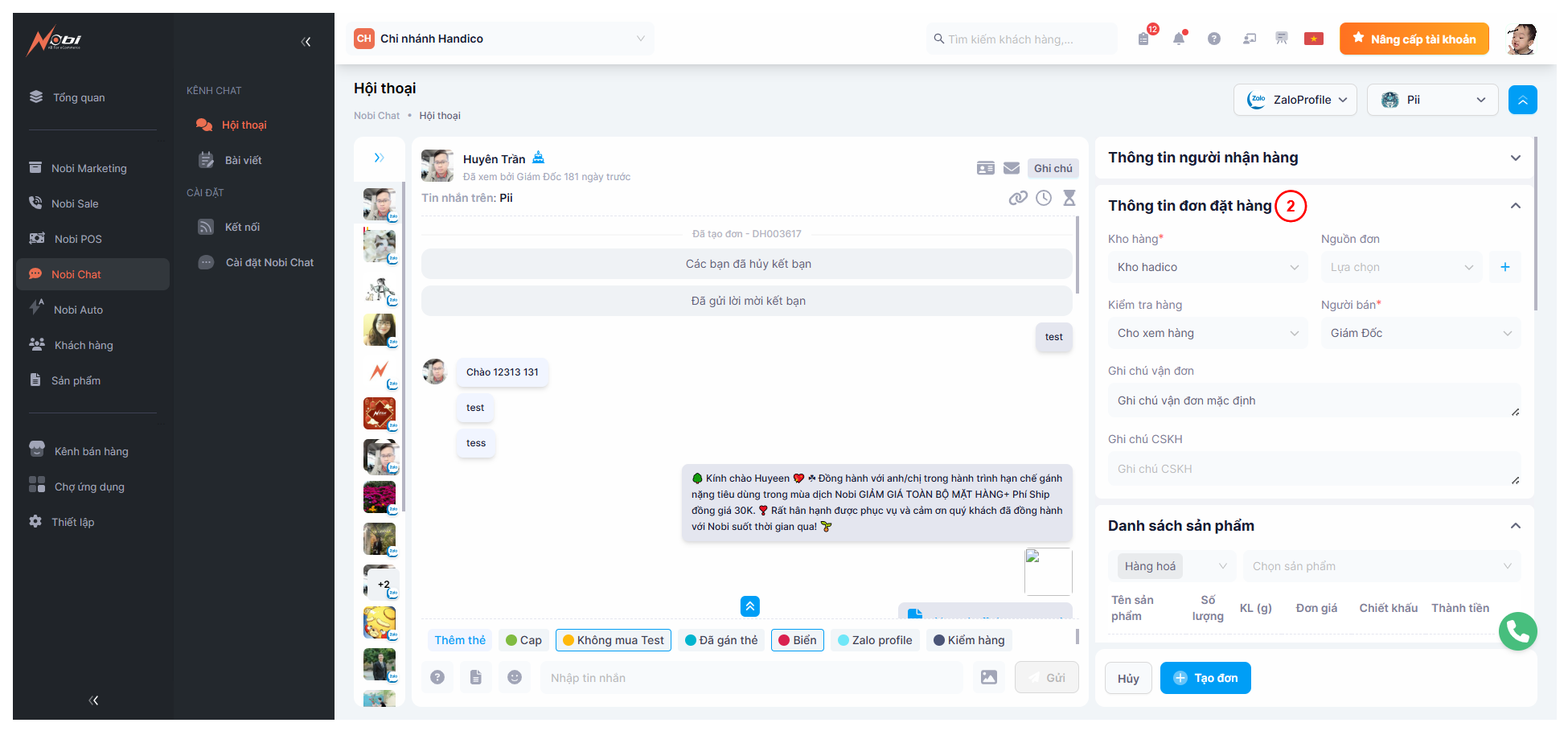Open the Kho hàng dropdown
1568x731 pixels.
pos(1207,267)
